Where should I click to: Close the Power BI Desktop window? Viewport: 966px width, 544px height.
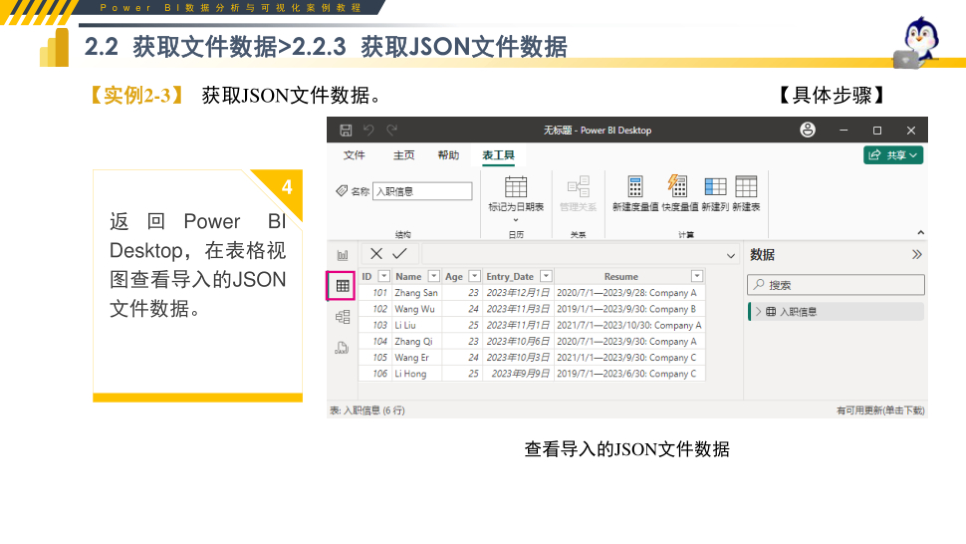coord(911,130)
